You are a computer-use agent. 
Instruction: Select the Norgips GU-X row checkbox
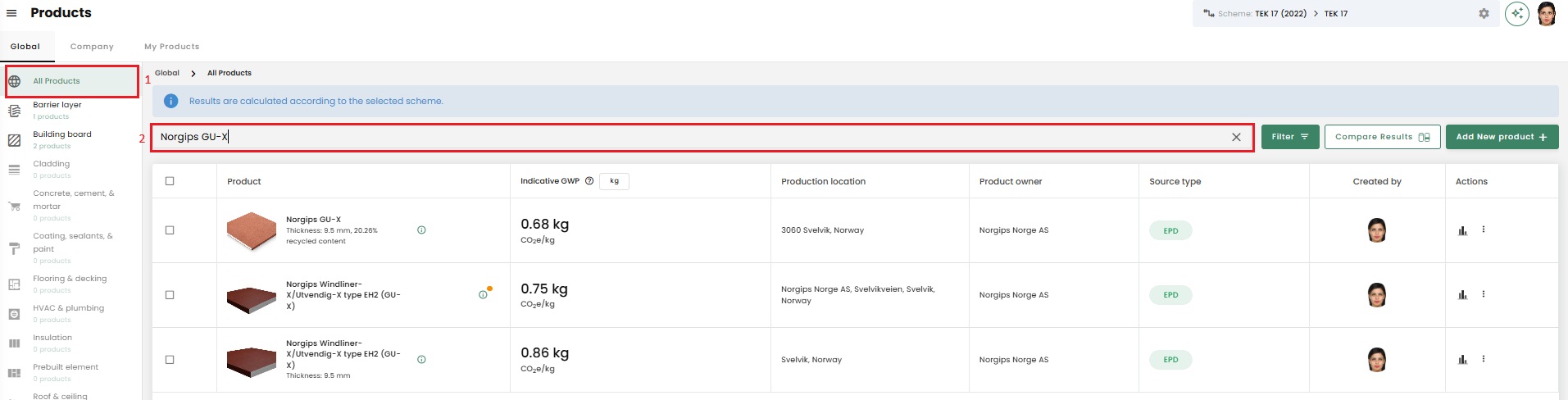[170, 230]
